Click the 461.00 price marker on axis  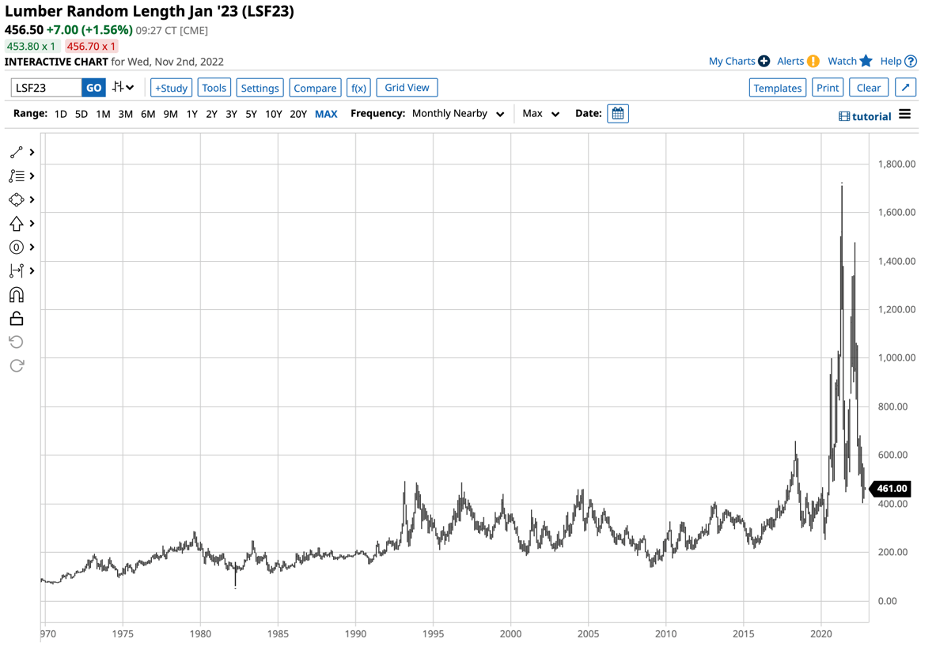click(891, 489)
